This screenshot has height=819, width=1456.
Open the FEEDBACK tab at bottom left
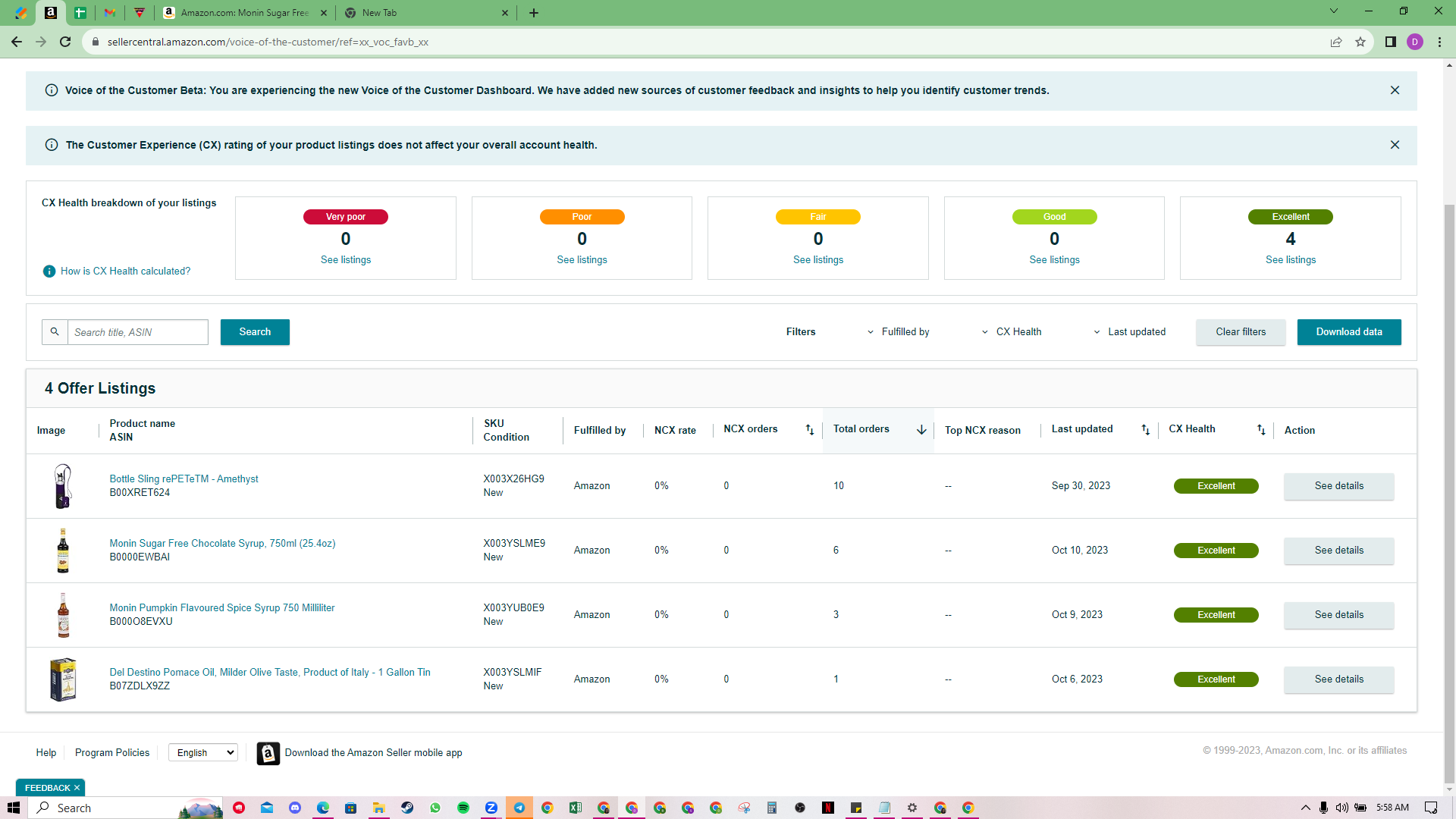(x=52, y=788)
